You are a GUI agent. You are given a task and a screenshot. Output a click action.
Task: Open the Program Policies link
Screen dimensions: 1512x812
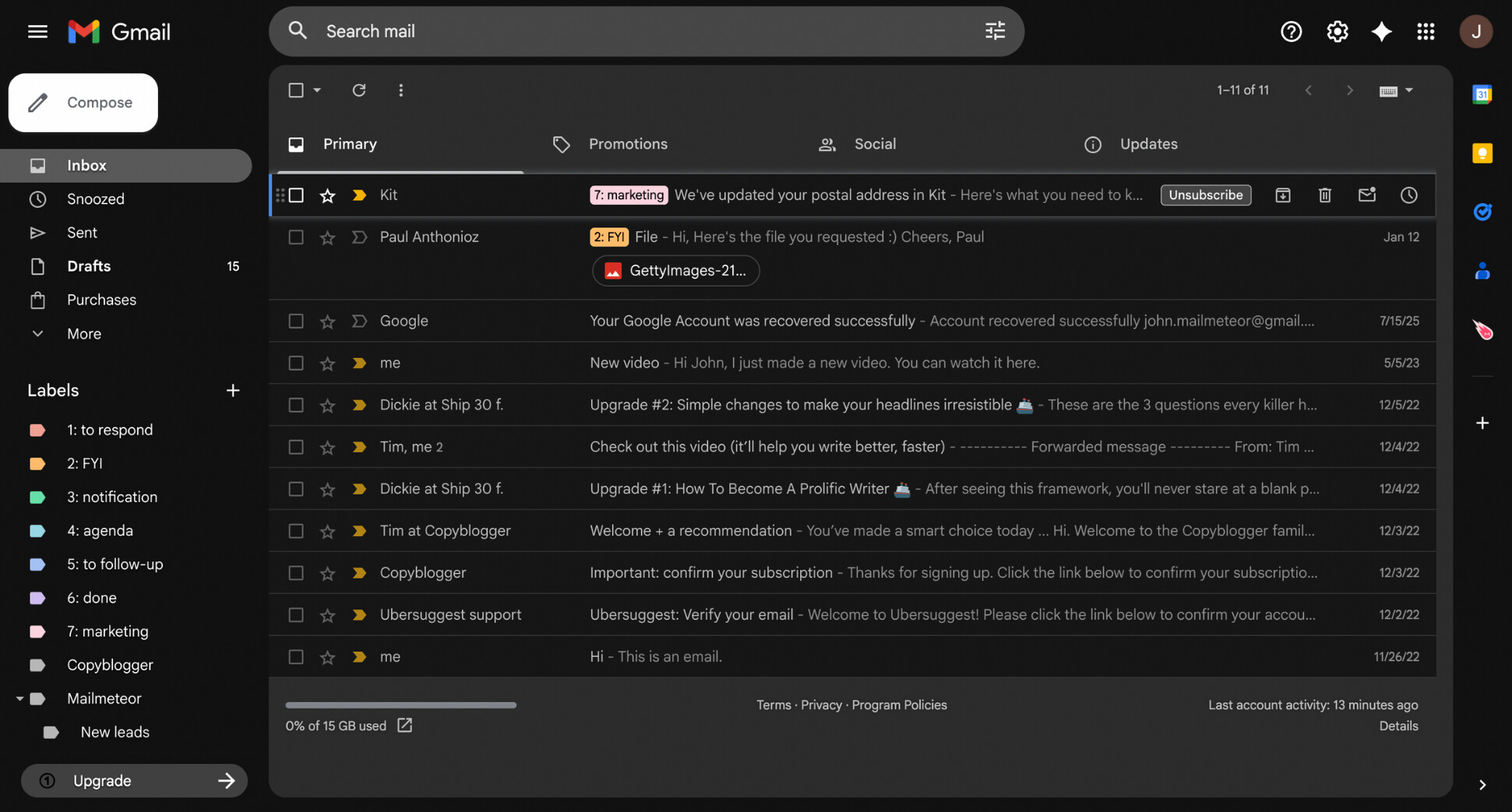pyautogui.click(x=899, y=705)
